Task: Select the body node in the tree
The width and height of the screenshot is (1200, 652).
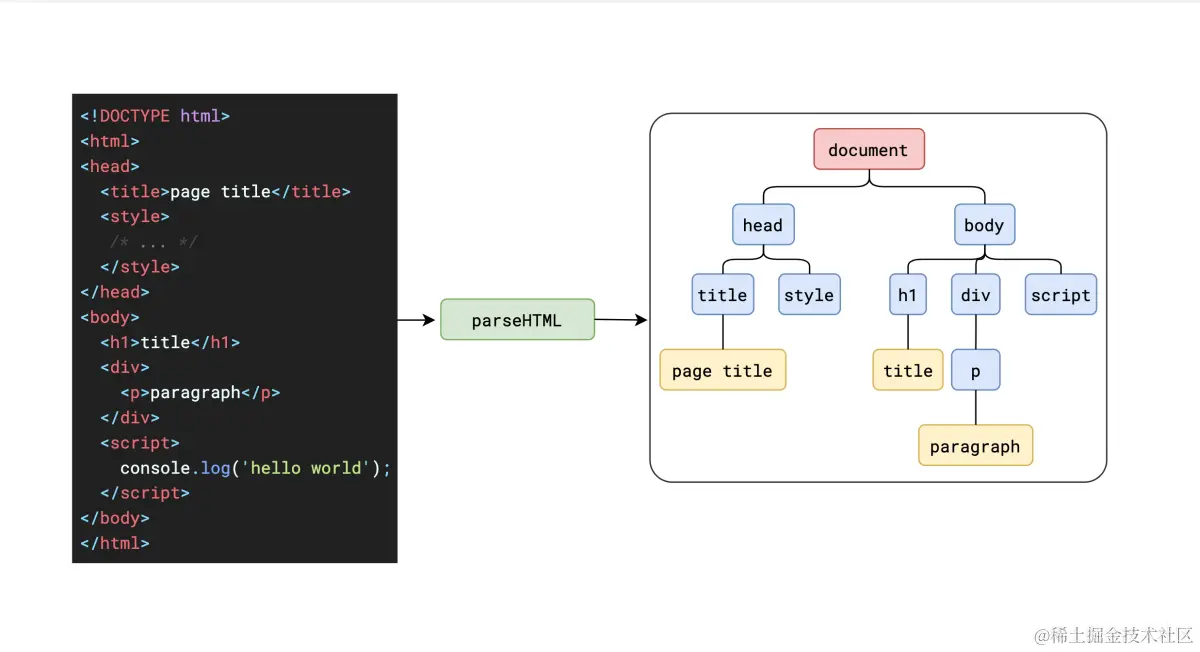Action: [984, 225]
